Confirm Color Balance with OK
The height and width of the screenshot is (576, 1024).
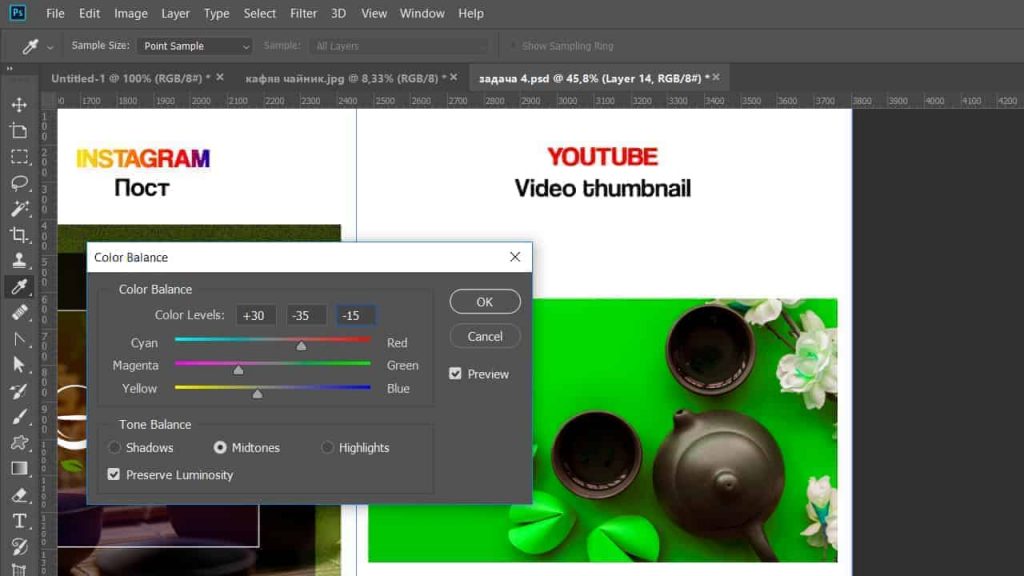point(485,302)
